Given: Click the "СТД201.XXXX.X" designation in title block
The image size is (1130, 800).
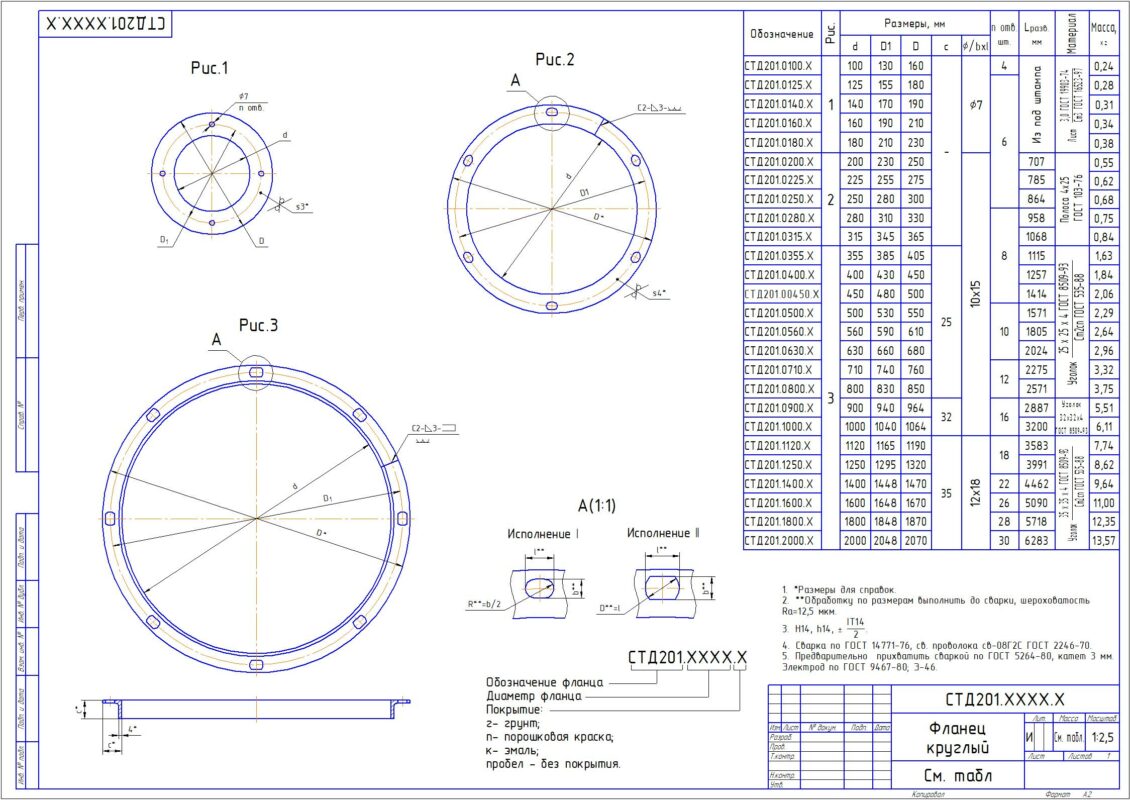Looking at the screenshot, I should tap(1005, 699).
